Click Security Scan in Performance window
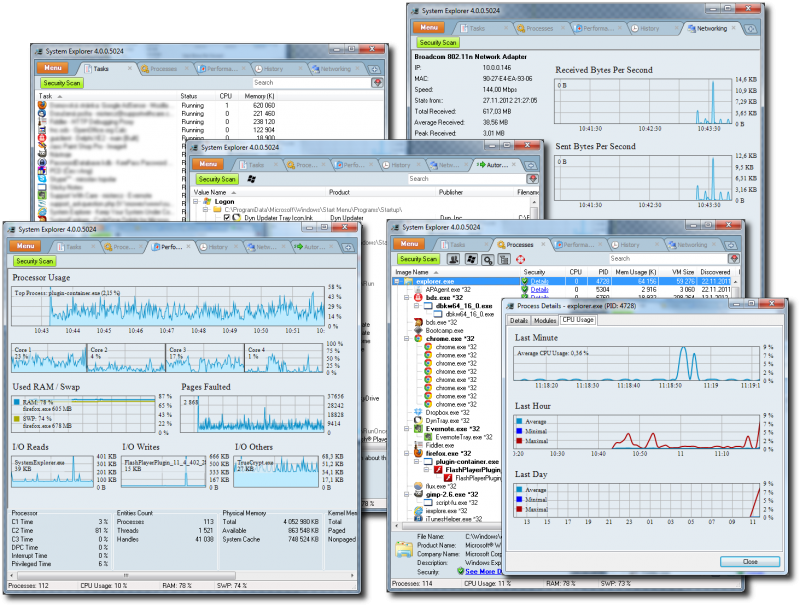This screenshot has height=606, width=800. (x=34, y=261)
